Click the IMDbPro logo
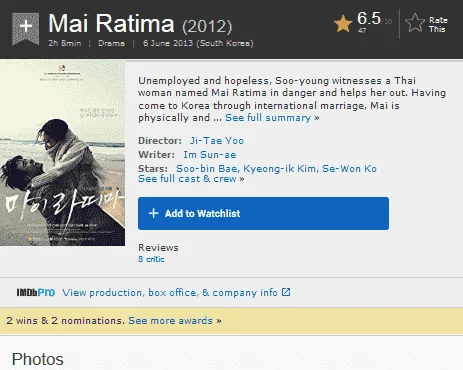The image size is (463, 370). (36, 293)
